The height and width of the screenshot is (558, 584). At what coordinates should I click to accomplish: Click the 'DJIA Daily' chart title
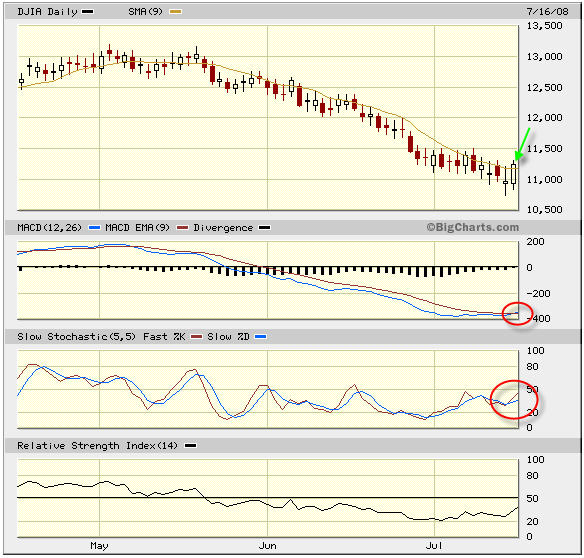click(47, 12)
